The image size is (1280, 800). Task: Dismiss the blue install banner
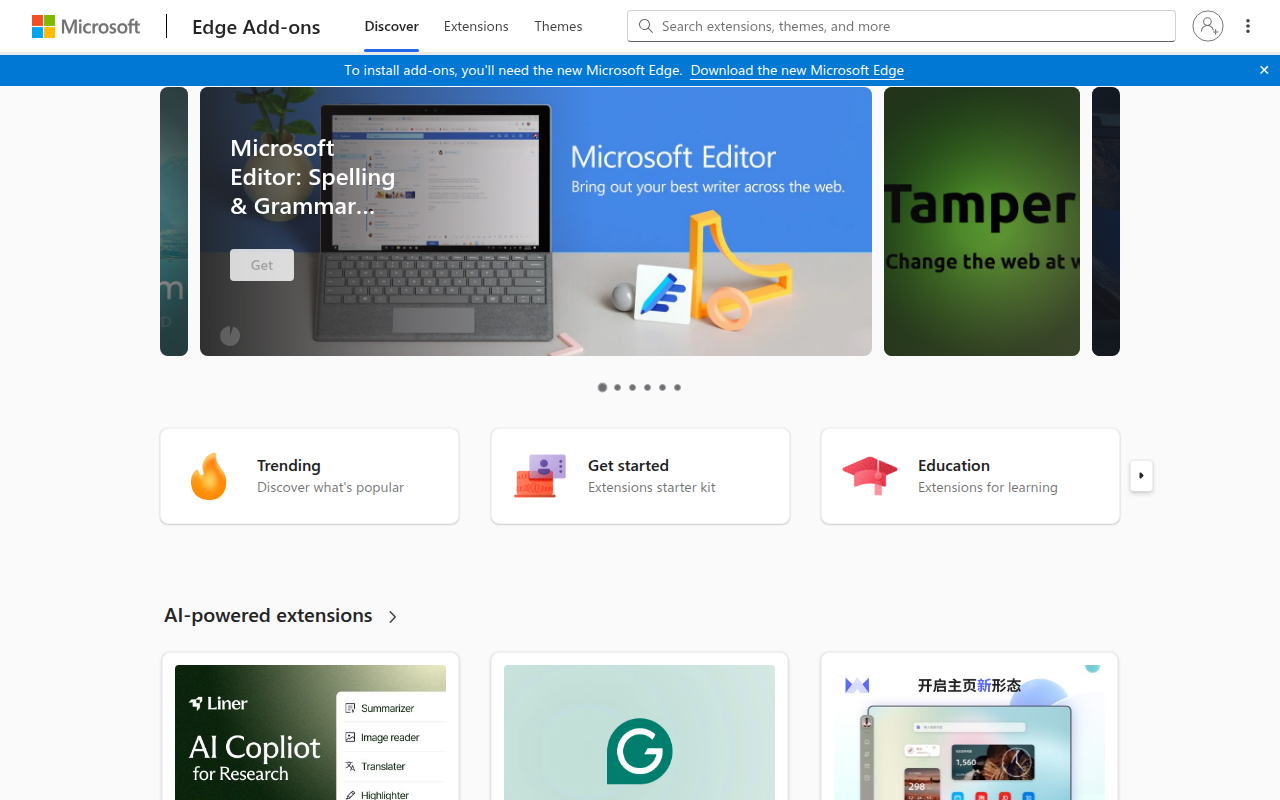coord(1264,70)
